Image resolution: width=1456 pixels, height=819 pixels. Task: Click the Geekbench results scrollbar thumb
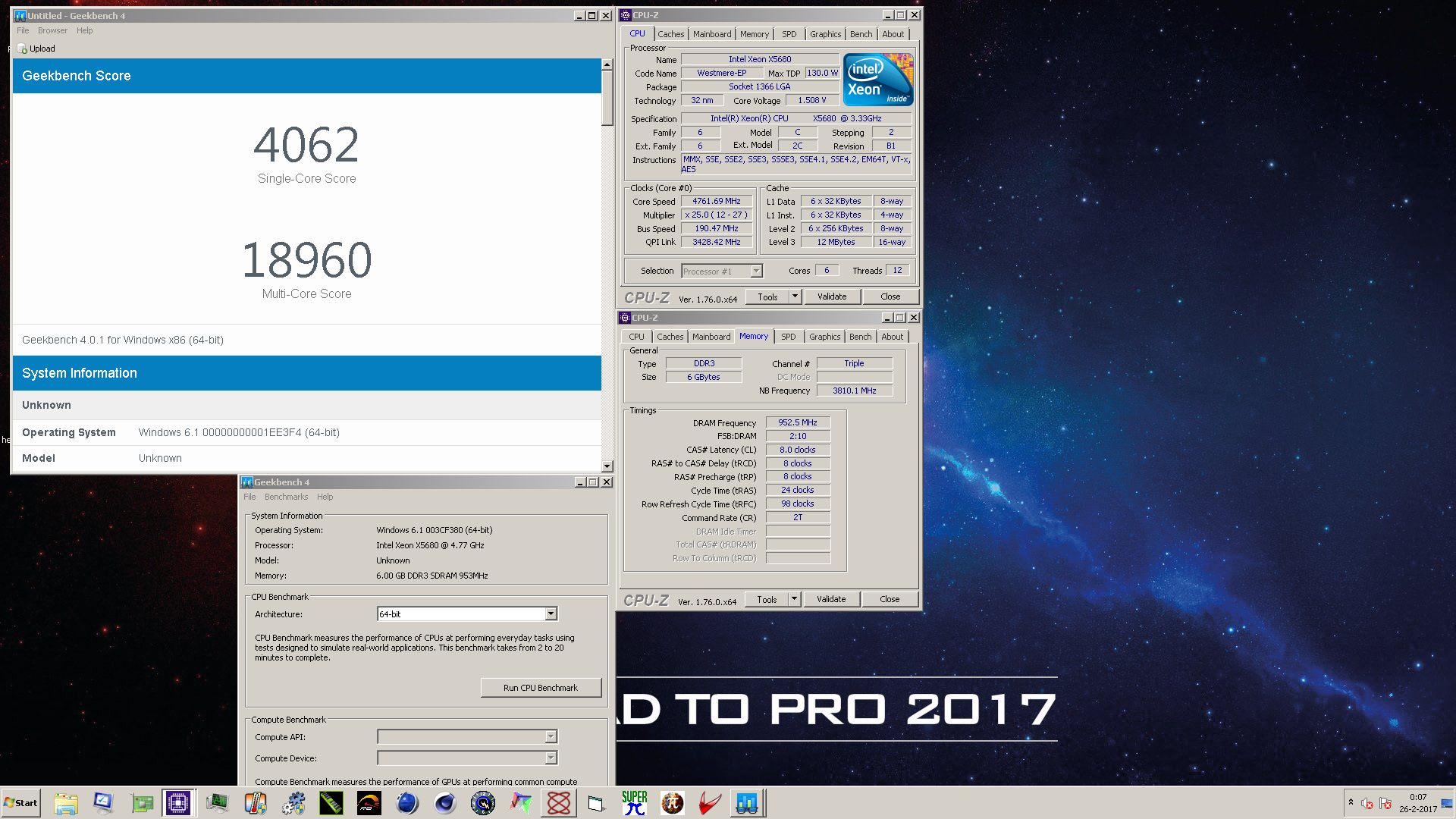(x=607, y=99)
